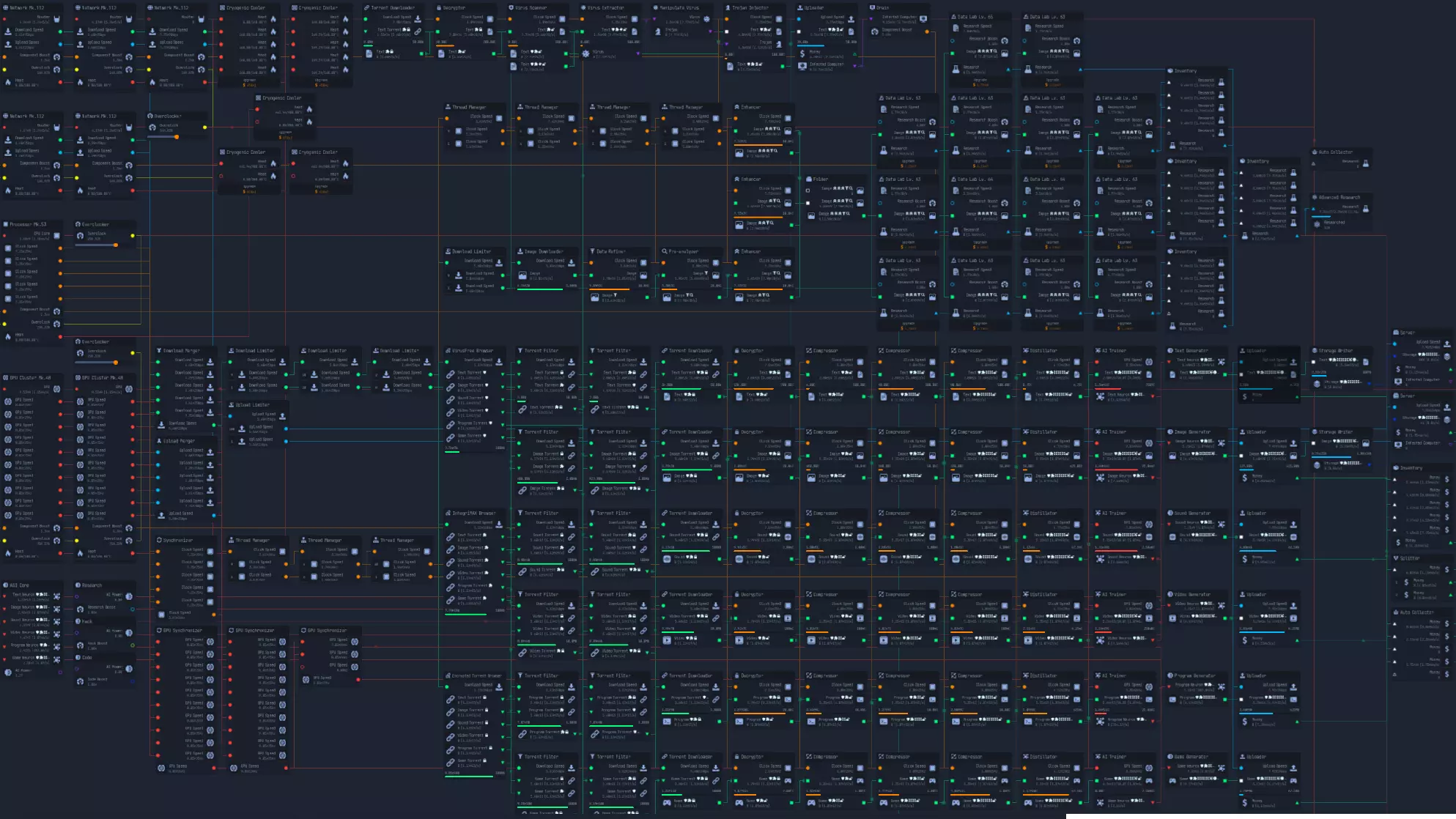The image size is (1456, 819).
Task: Click the Manipulate Virus node icon
Action: [656, 8]
